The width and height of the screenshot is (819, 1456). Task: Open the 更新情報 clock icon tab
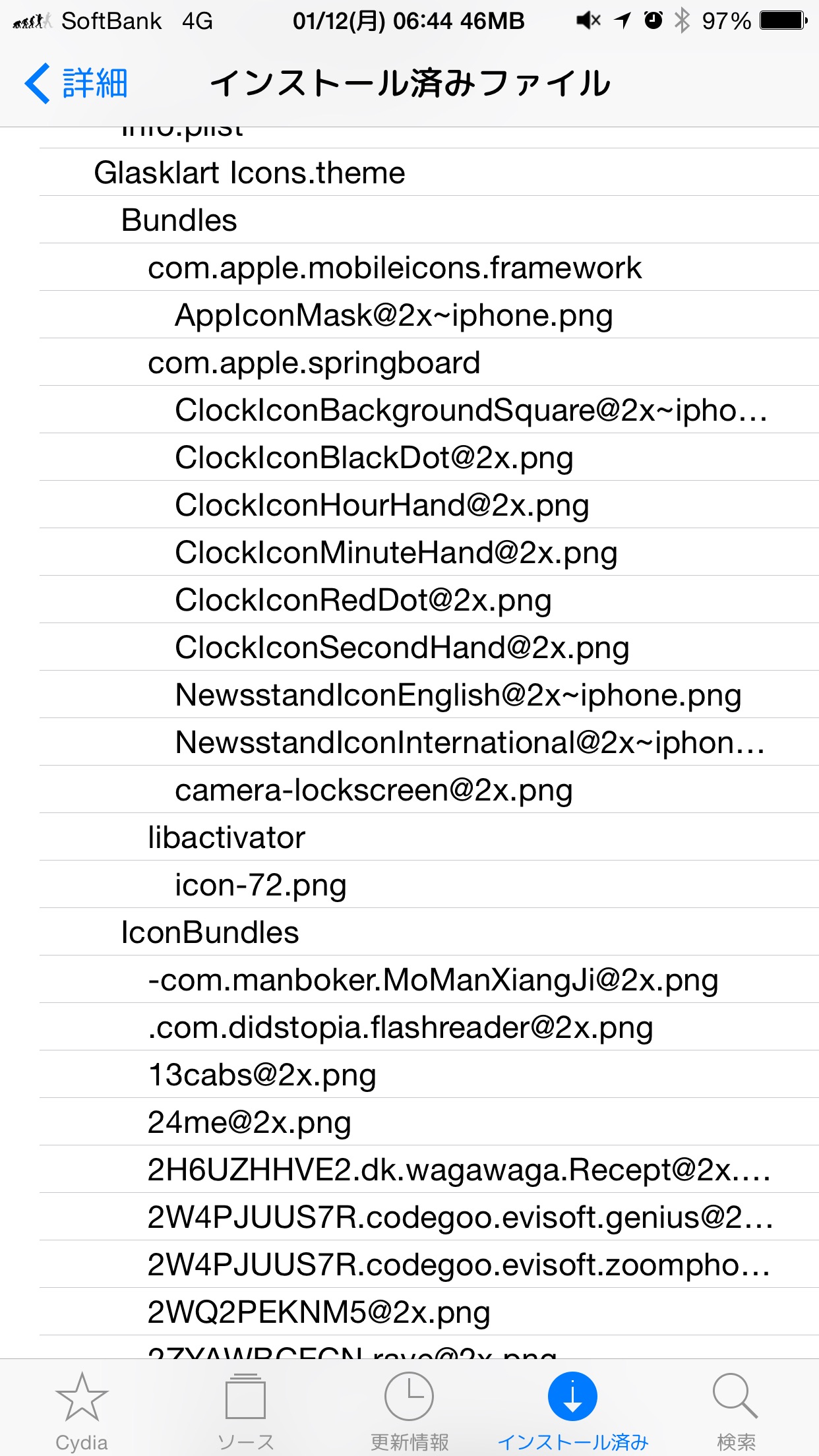point(409,1397)
